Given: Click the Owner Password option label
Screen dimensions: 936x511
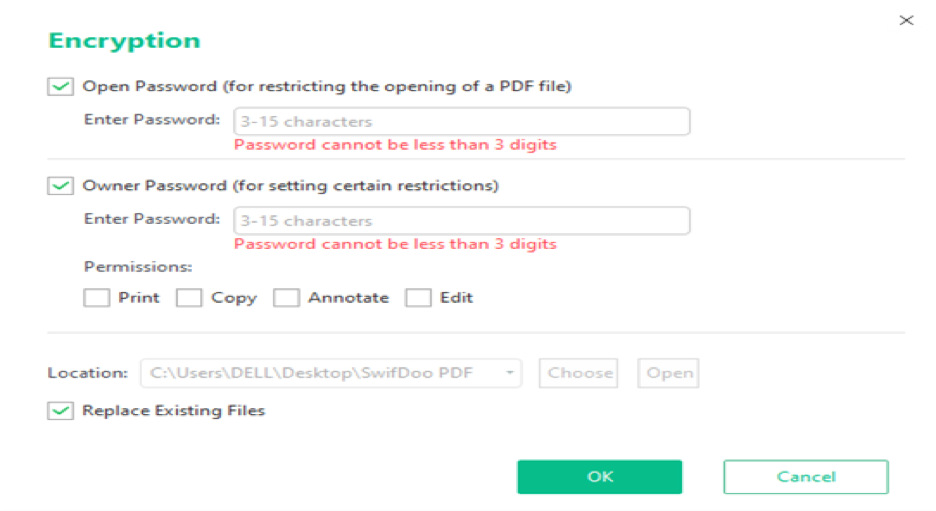Looking at the screenshot, I should pyautogui.click(x=290, y=186).
